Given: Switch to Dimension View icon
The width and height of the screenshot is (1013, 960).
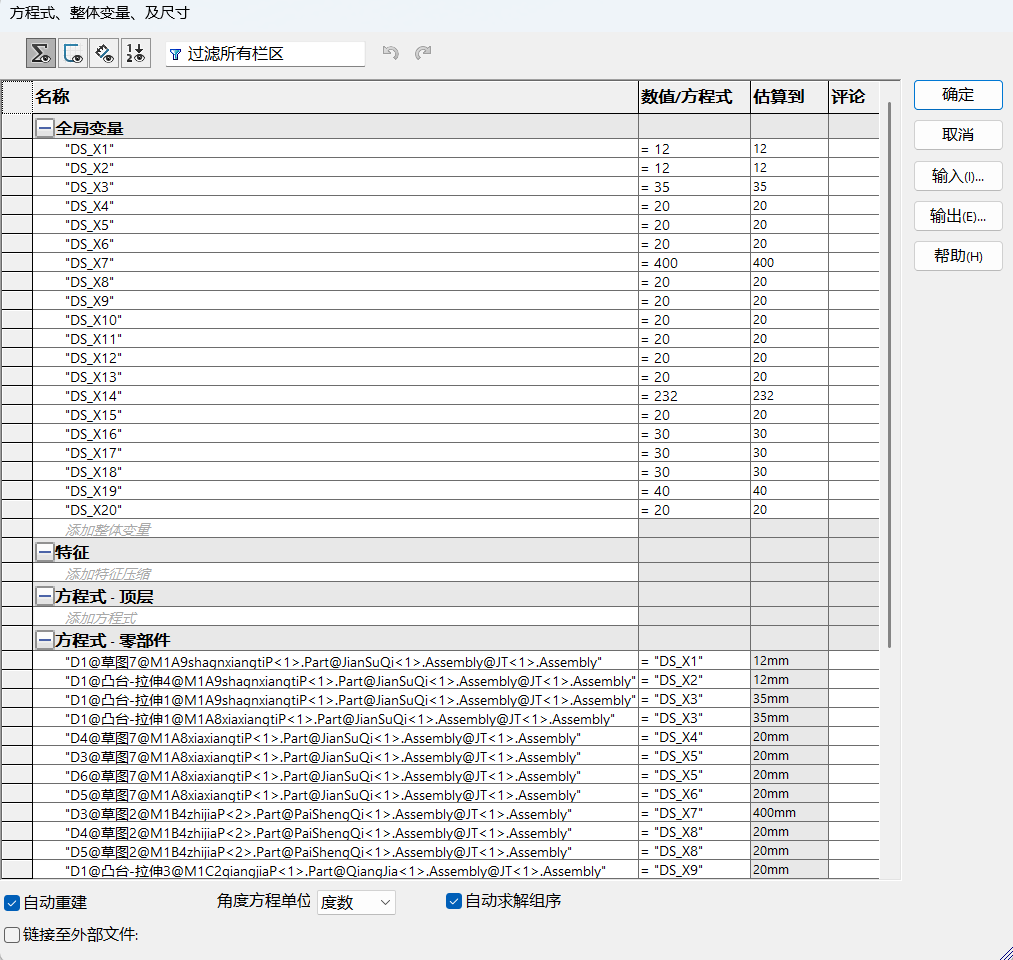Looking at the screenshot, I should pos(104,53).
